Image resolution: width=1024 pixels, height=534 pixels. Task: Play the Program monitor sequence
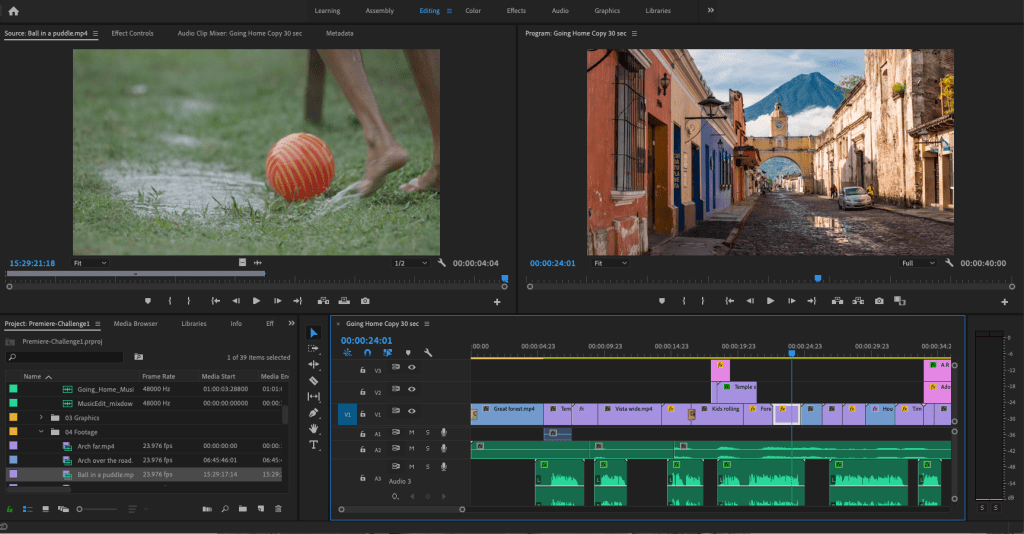770,301
